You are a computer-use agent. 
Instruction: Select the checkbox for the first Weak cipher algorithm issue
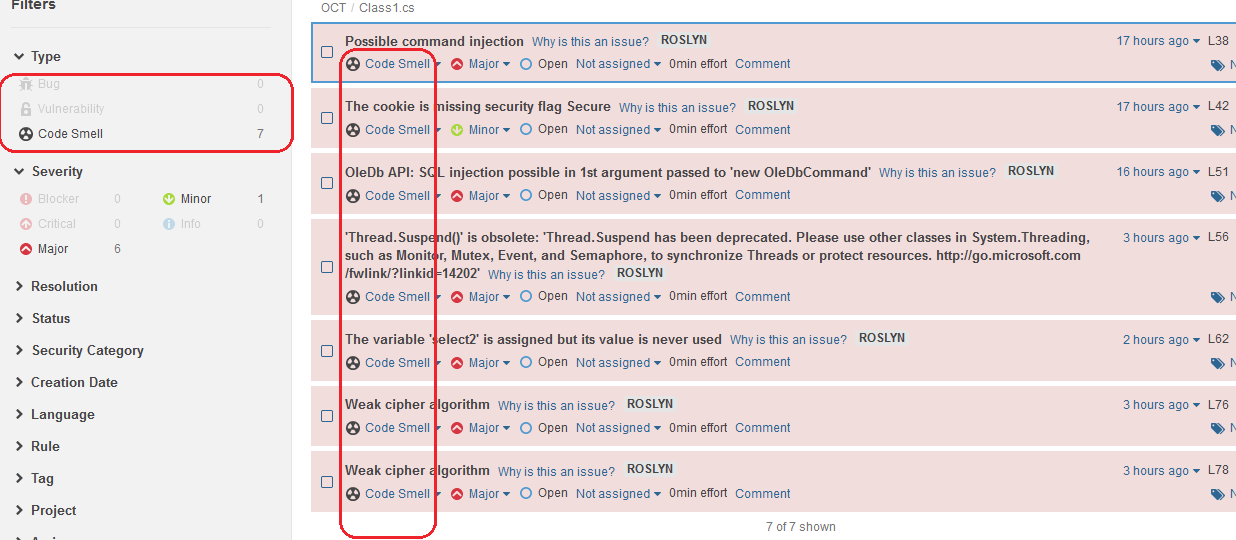click(327, 416)
